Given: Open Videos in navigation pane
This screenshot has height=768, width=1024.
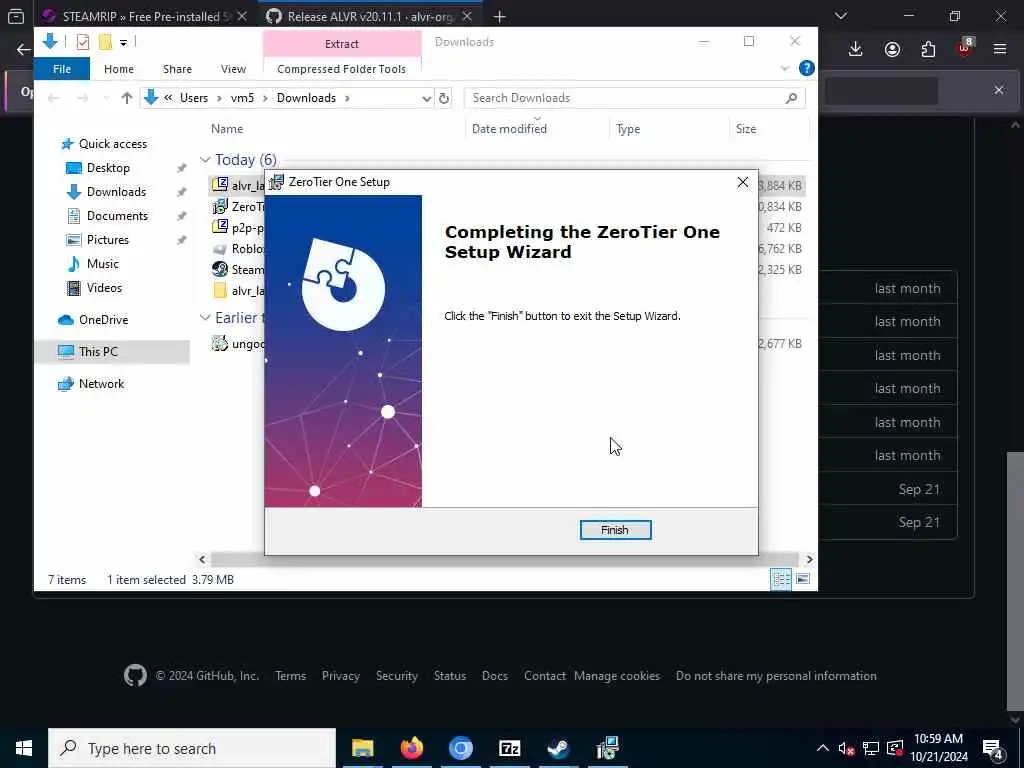Looking at the screenshot, I should click(104, 288).
